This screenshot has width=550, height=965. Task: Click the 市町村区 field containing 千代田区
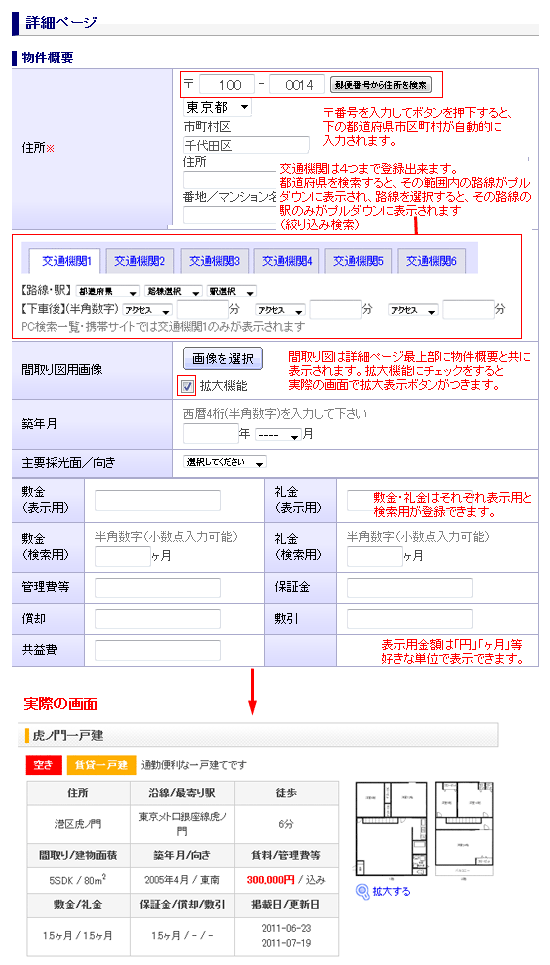tap(246, 145)
